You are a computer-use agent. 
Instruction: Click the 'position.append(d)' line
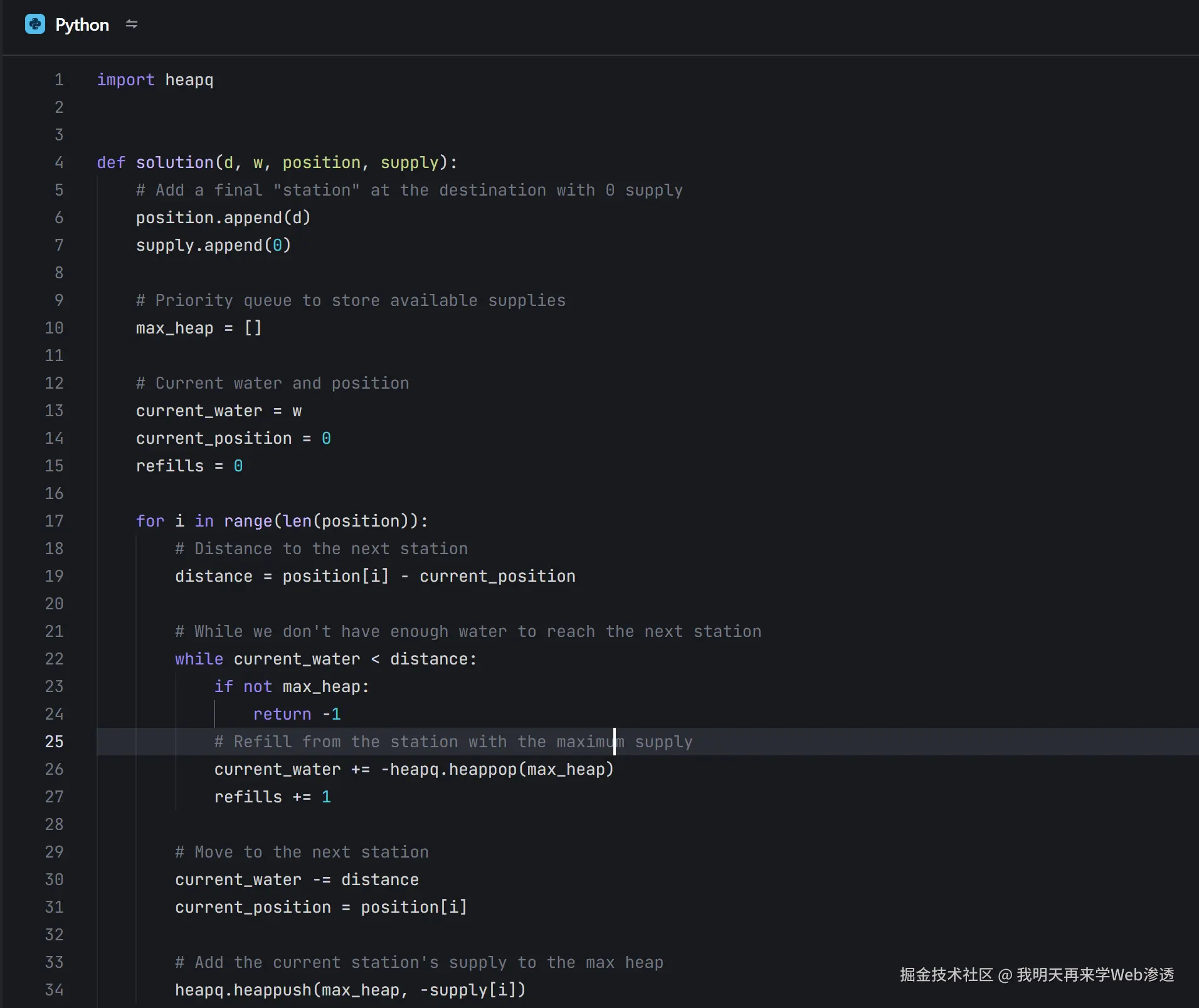point(223,218)
